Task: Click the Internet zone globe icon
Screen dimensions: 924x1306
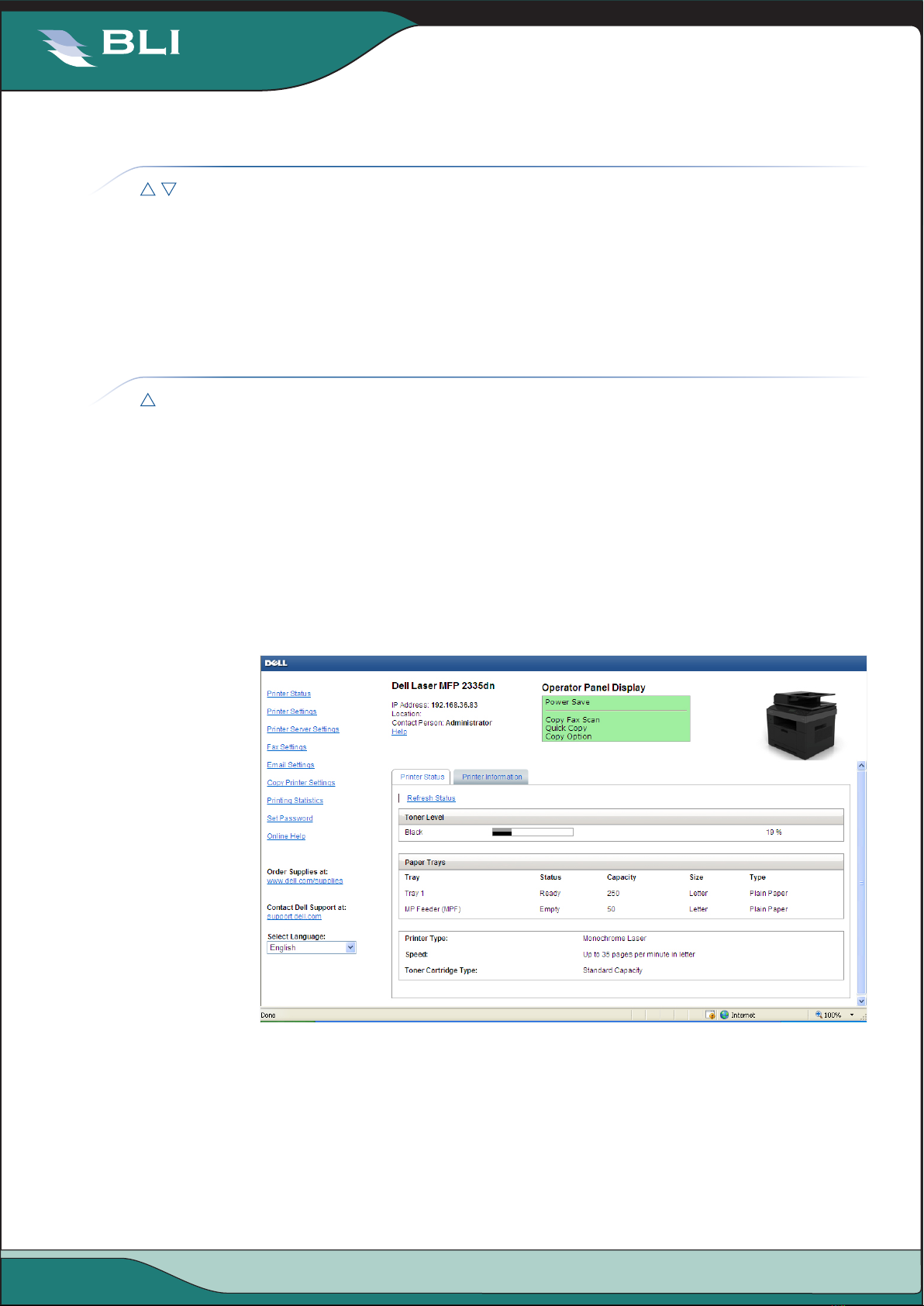Action: (725, 1015)
